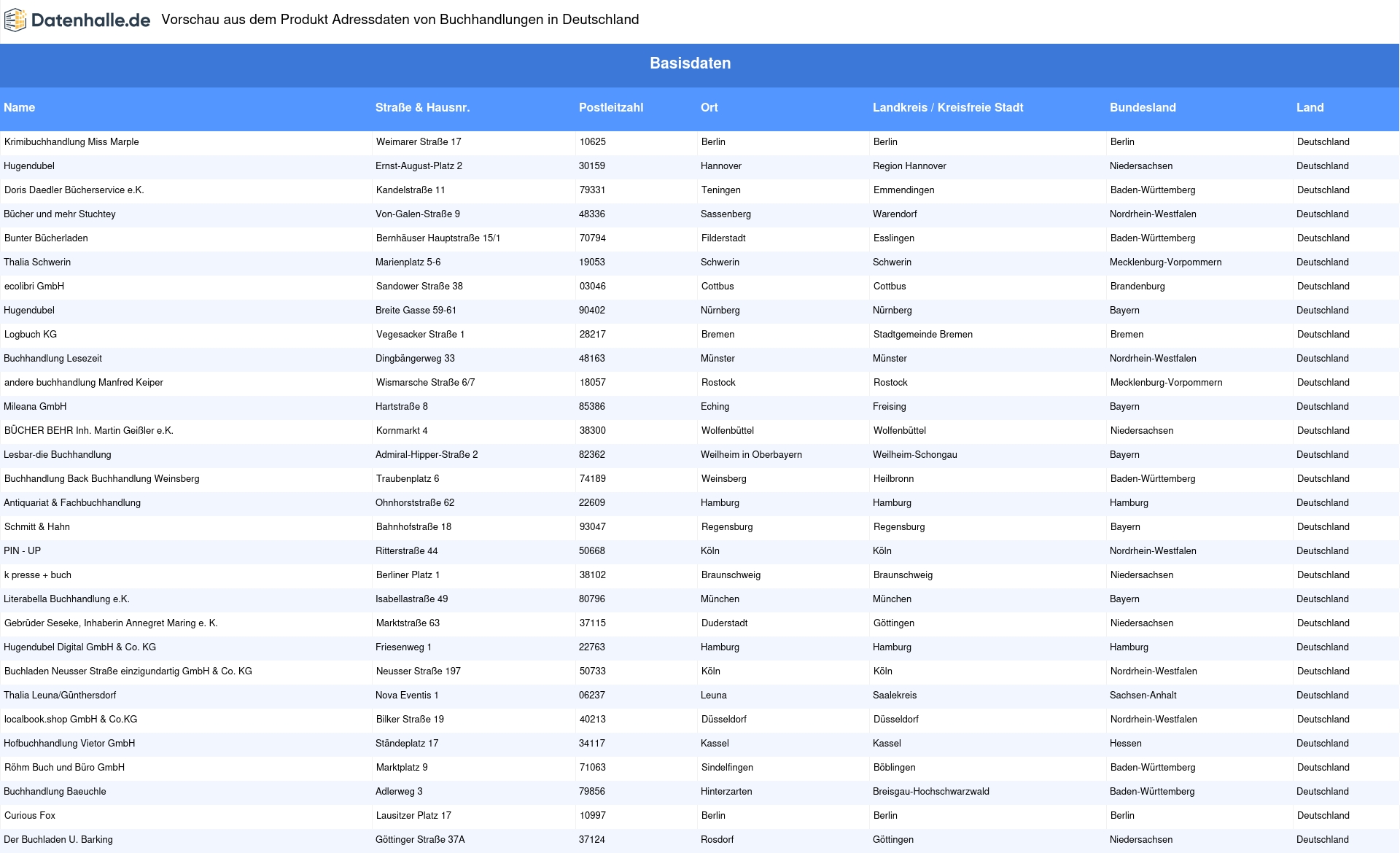The image size is (1400, 853).
Task: Click k presse + buch name cell
Action: click(38, 575)
